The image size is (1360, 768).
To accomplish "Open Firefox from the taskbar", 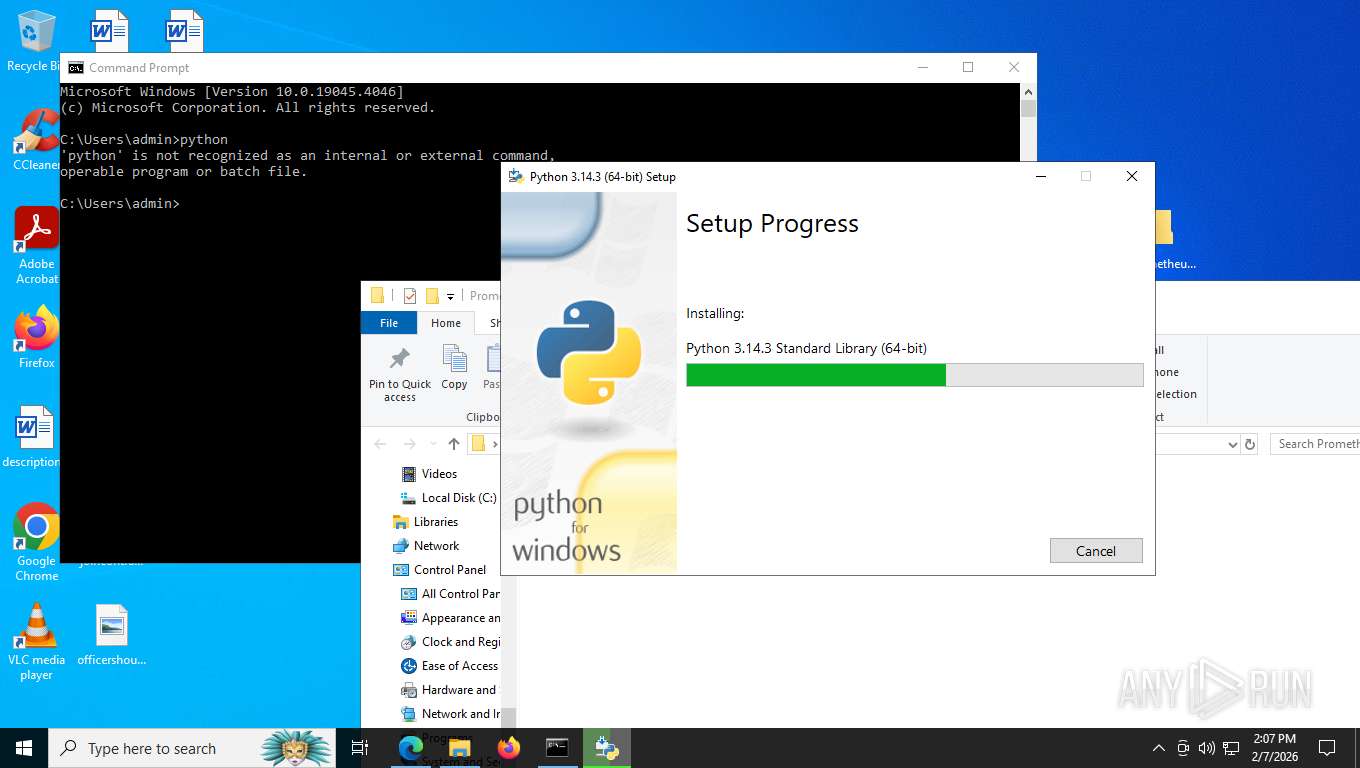I will 509,748.
